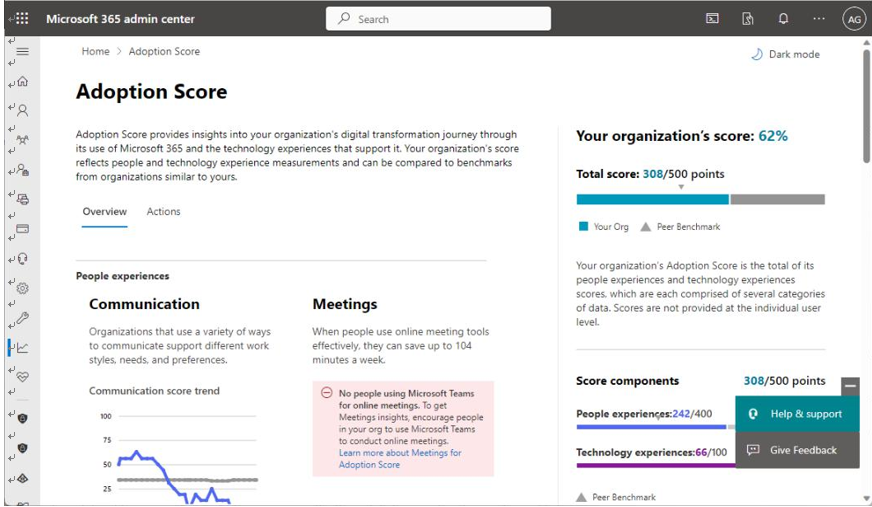The height and width of the screenshot is (507, 872).
Task: Click the Meetings heading
Action: [345, 304]
